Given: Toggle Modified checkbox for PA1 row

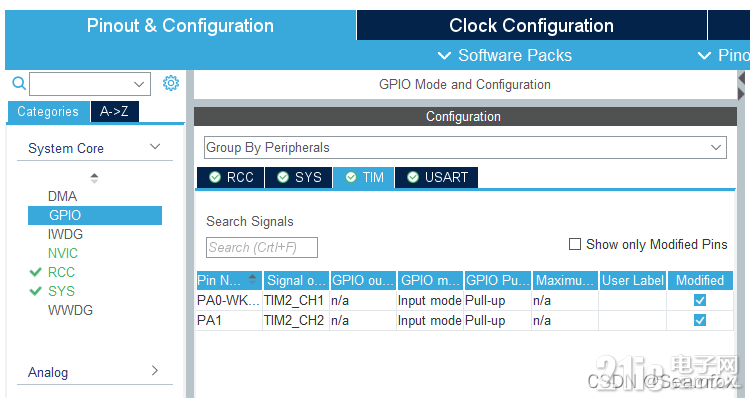Looking at the screenshot, I should click(x=699, y=320).
